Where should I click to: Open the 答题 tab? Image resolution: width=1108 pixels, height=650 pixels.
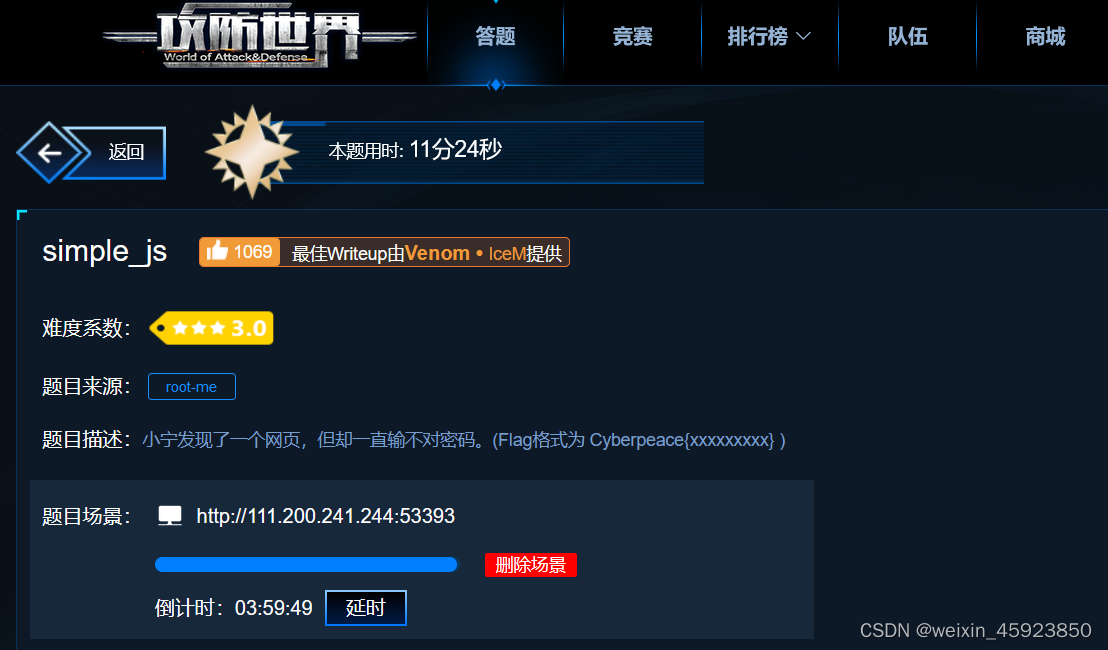[x=495, y=36]
